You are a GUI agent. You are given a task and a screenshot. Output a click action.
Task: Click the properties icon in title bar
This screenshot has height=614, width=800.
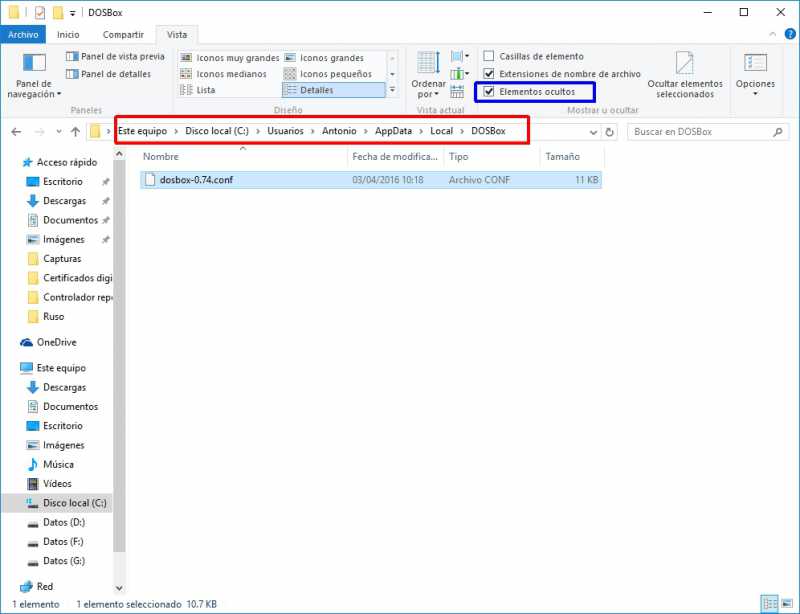point(40,12)
